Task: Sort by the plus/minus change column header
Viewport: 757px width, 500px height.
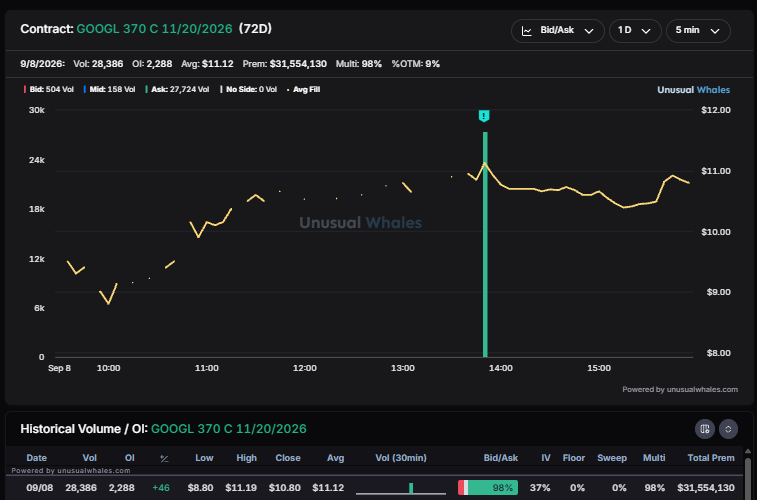Action: (164, 458)
